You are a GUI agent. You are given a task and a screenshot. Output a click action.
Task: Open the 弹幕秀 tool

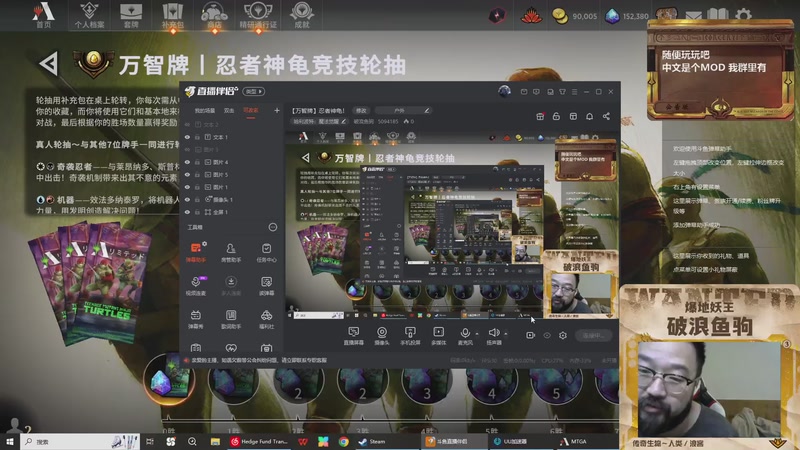pos(196,319)
